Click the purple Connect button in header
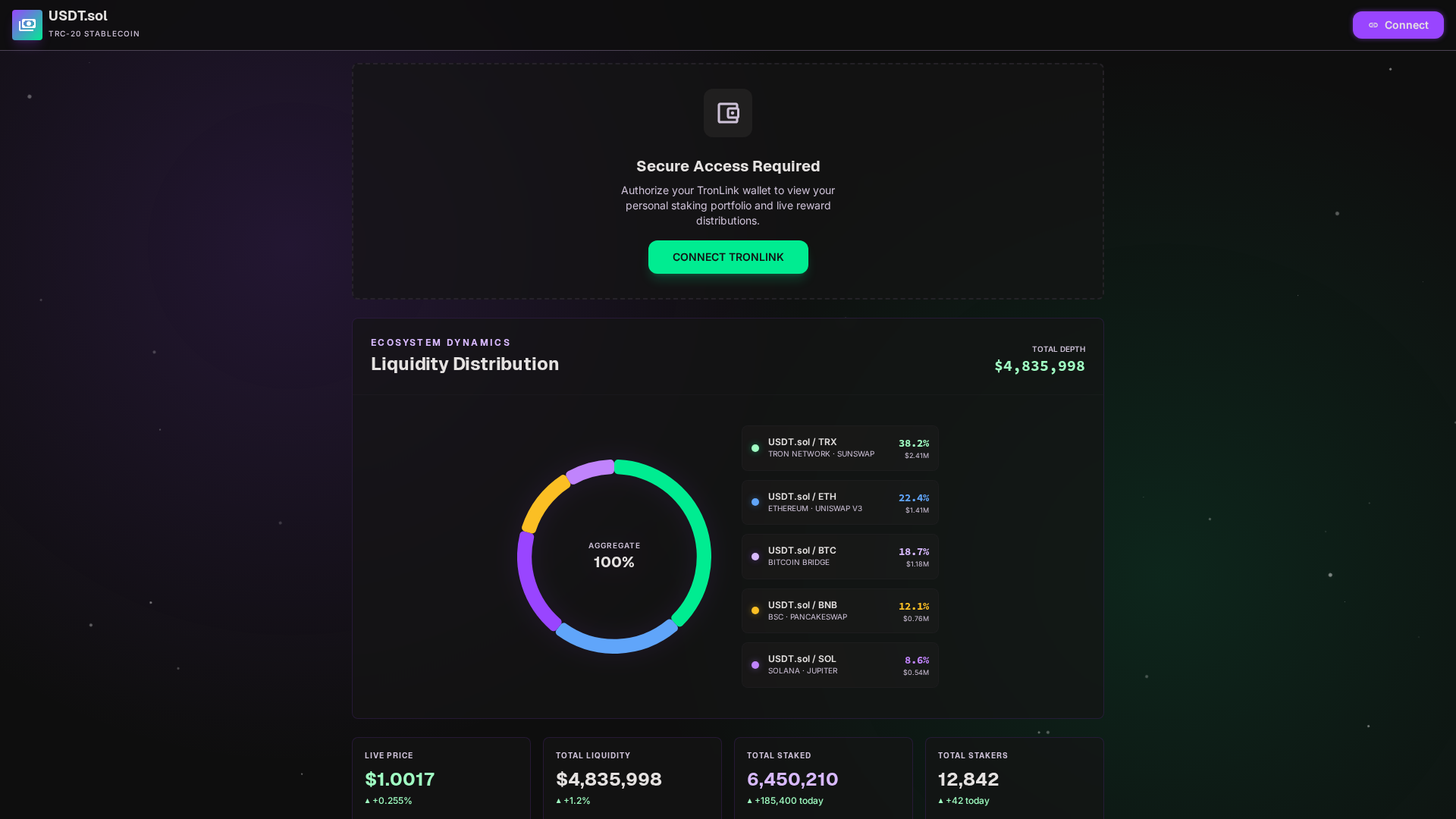Image resolution: width=1456 pixels, height=819 pixels. click(1398, 25)
